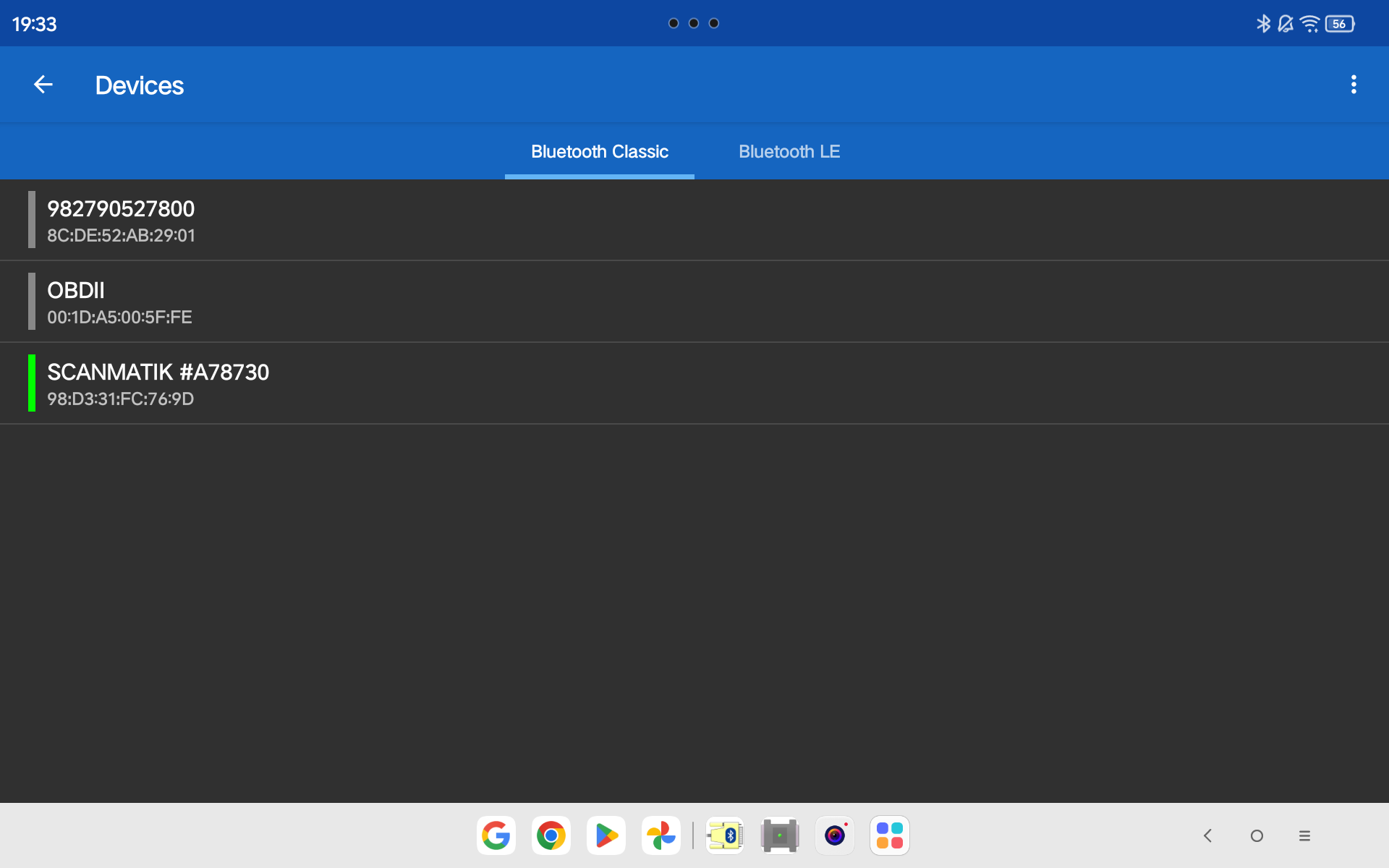1389x868 pixels.
Task: Tap the Bluetooth status bar icon
Action: tap(1263, 24)
